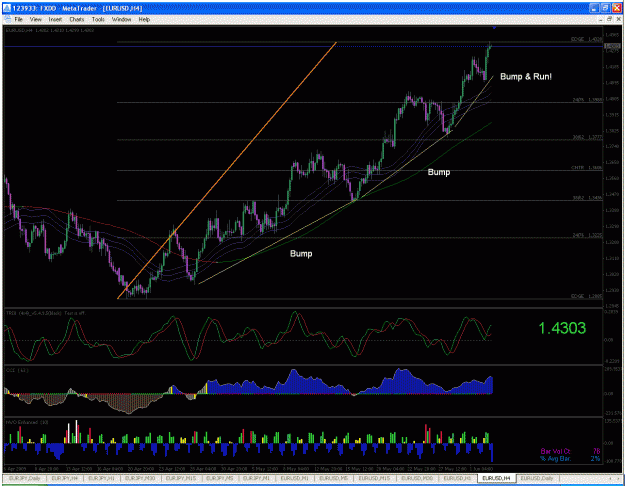The height and width of the screenshot is (486, 625).
Task: Minimize the inner chart window
Action: click(601, 19)
